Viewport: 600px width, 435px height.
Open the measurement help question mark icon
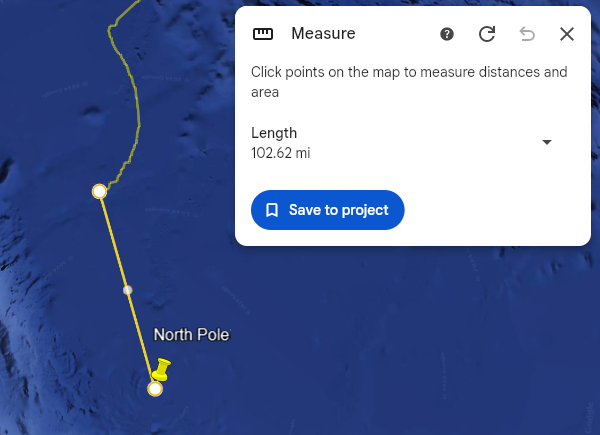coord(447,34)
